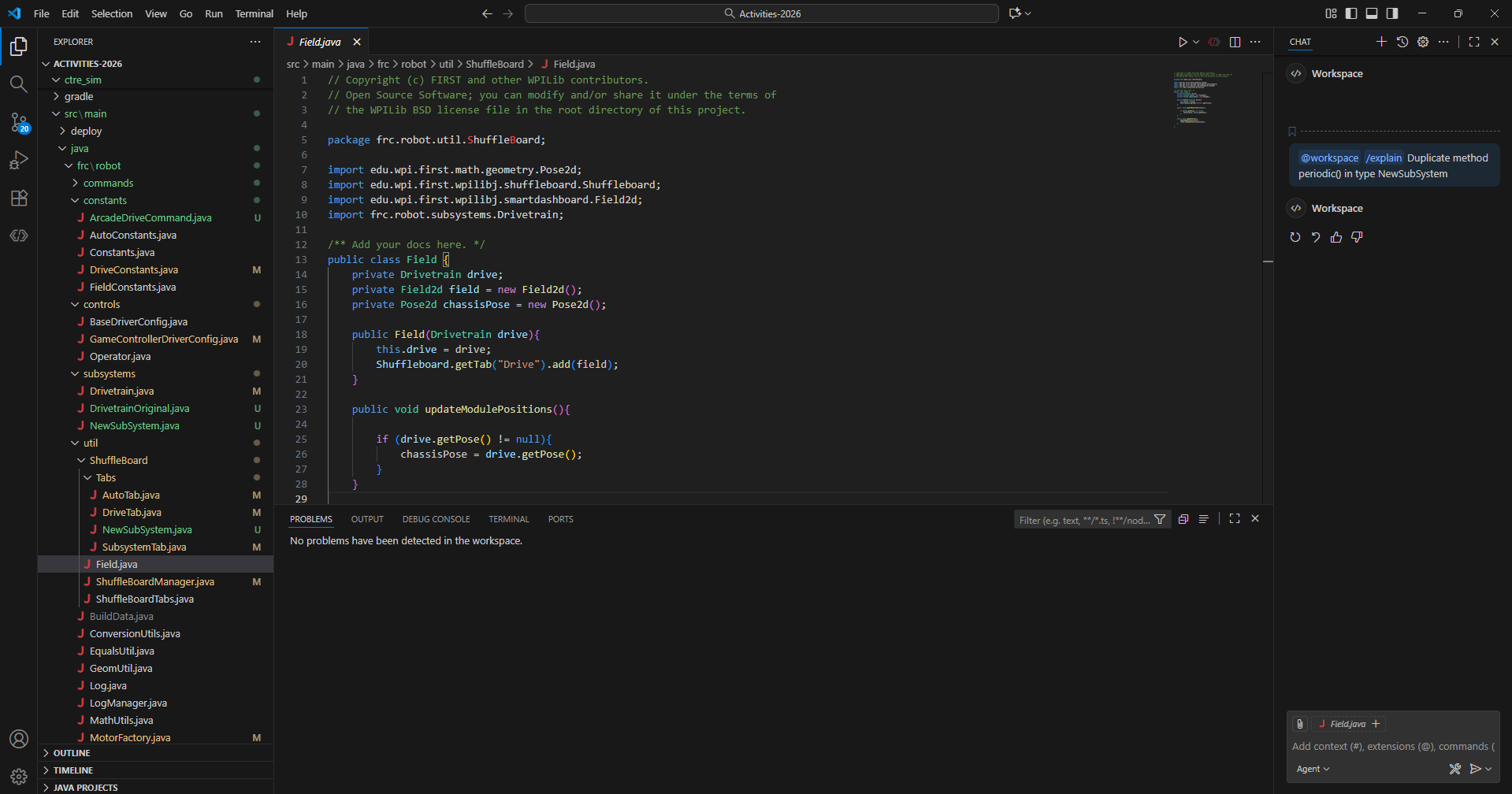
Task: Switch to the DEBUG CONSOLE tab
Action: [x=436, y=519]
